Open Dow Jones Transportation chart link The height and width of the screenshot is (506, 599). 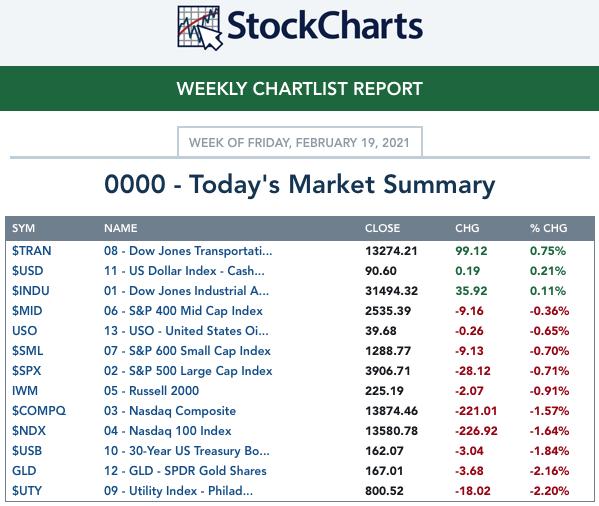[188, 251]
